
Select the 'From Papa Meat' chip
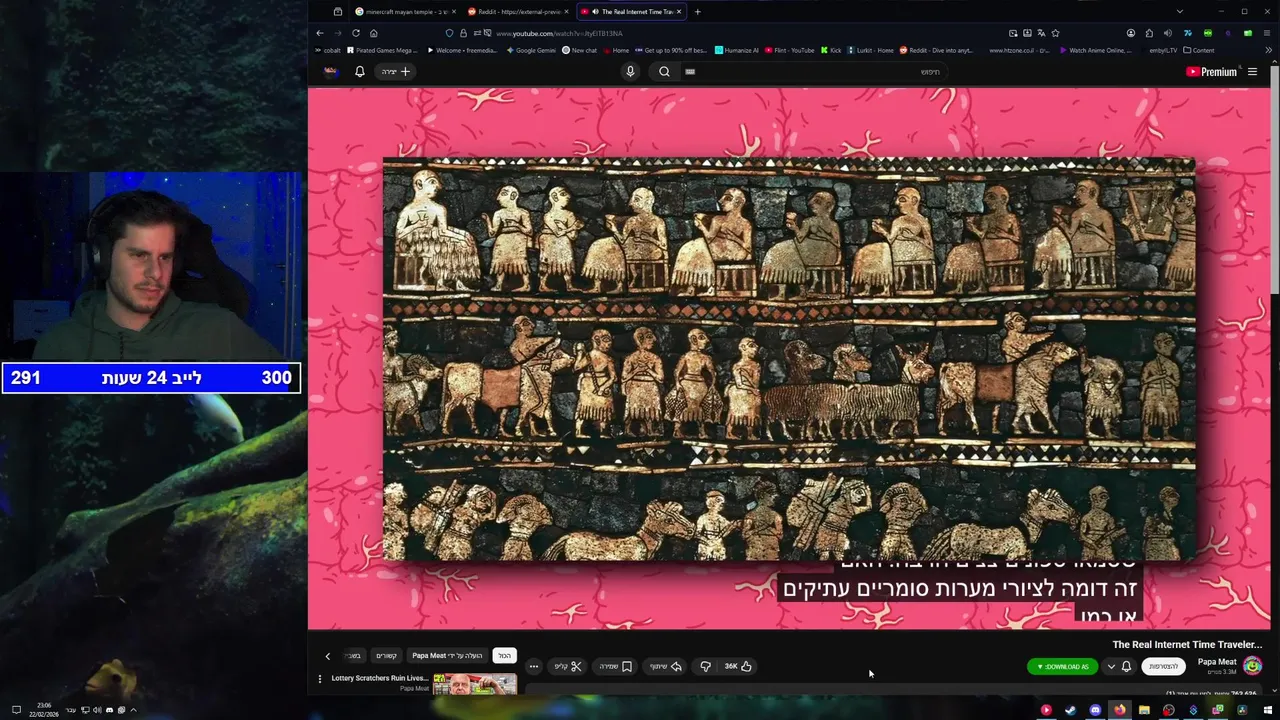[447, 655]
